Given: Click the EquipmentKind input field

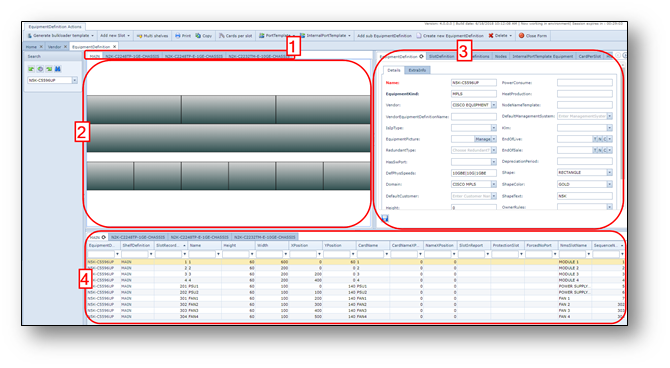Looking at the screenshot, I should pos(473,94).
